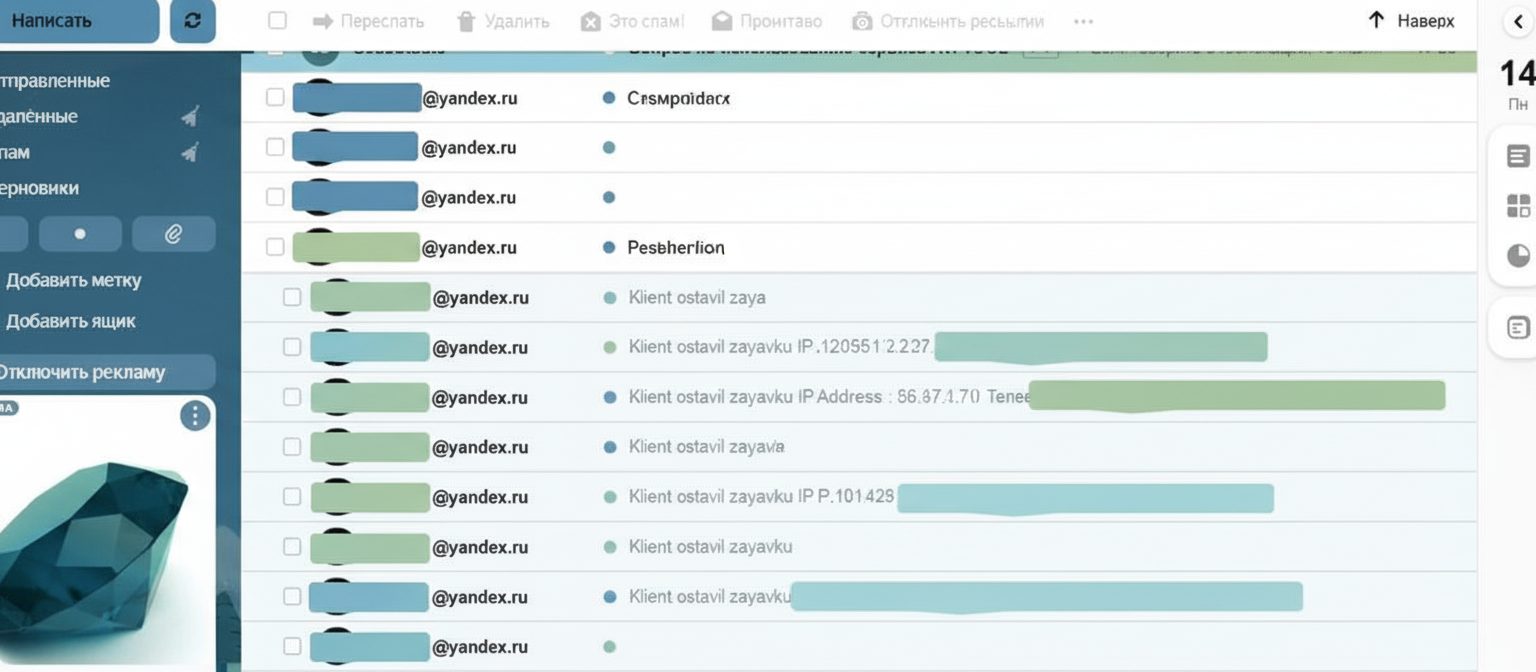Check the box for the Pesberlion email

point(275,247)
